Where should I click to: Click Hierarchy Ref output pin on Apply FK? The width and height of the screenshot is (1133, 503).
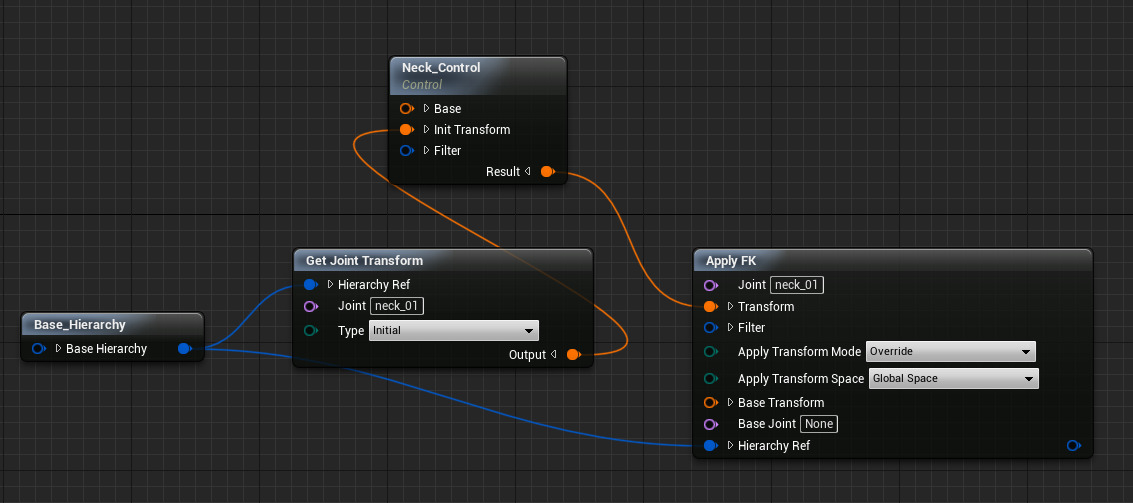pos(1074,445)
